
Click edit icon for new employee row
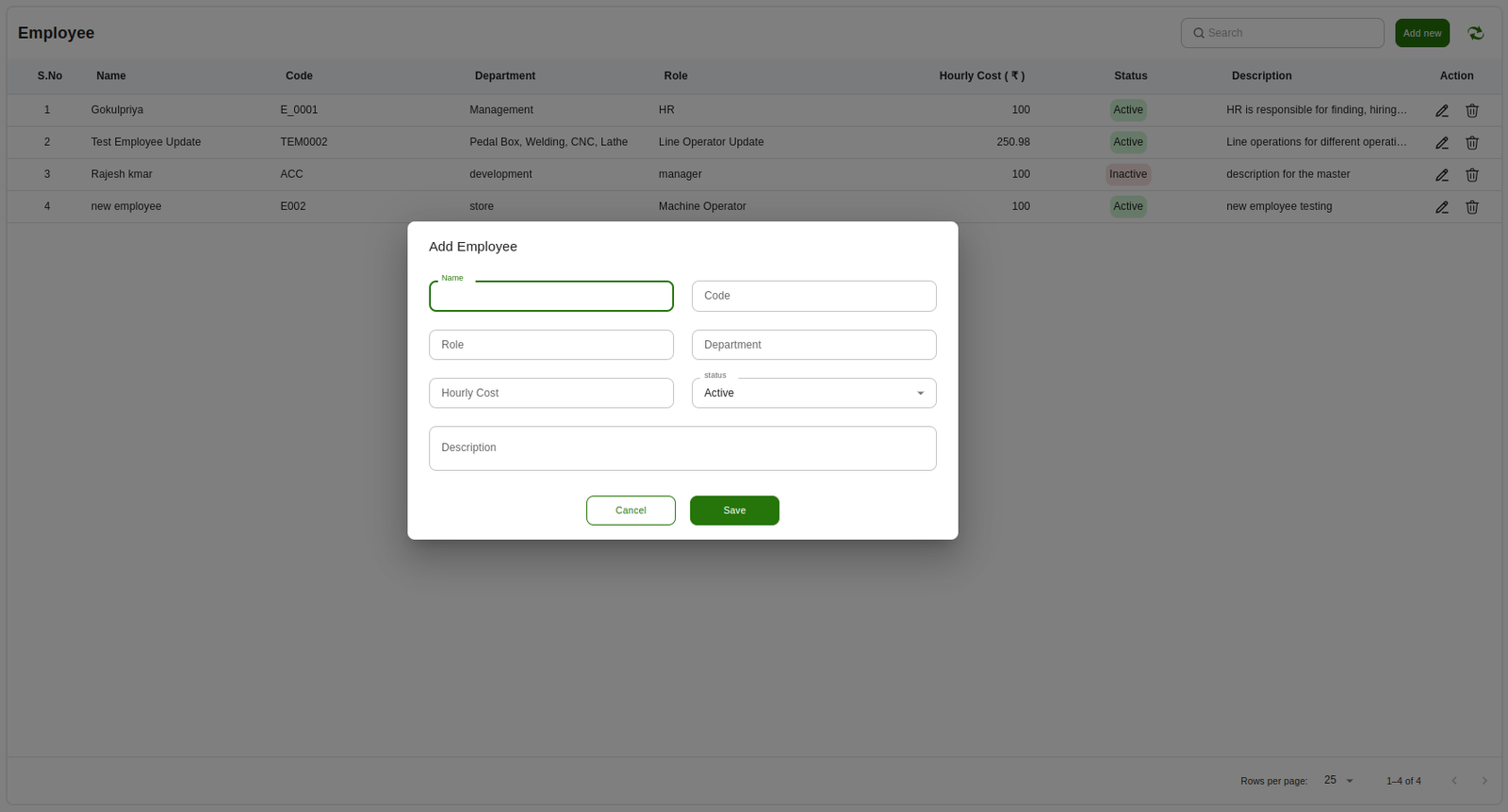[x=1441, y=207]
